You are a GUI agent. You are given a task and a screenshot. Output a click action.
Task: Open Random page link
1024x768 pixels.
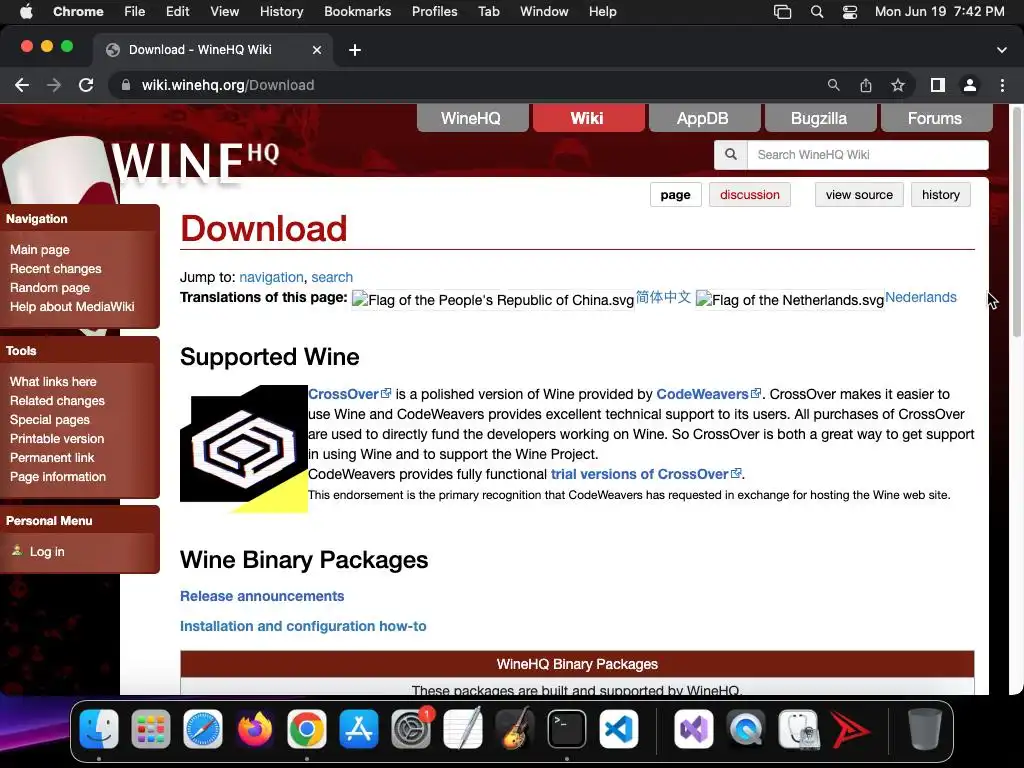[x=50, y=287]
